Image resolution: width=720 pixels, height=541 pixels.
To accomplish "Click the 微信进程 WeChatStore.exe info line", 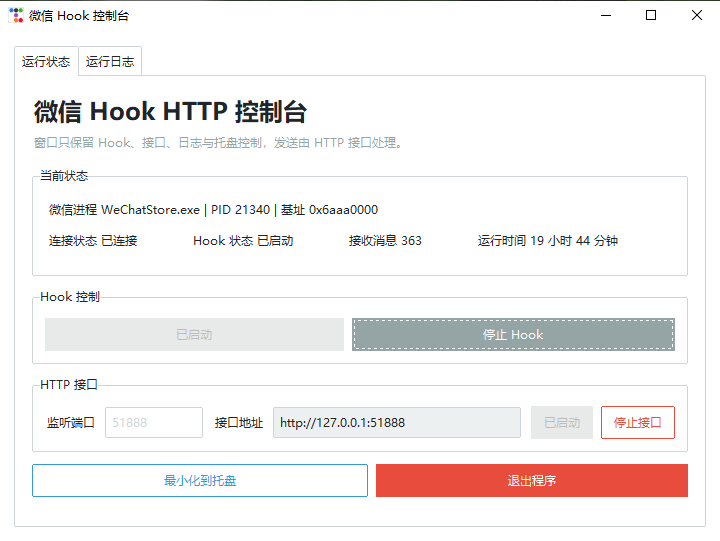I will [213, 210].
